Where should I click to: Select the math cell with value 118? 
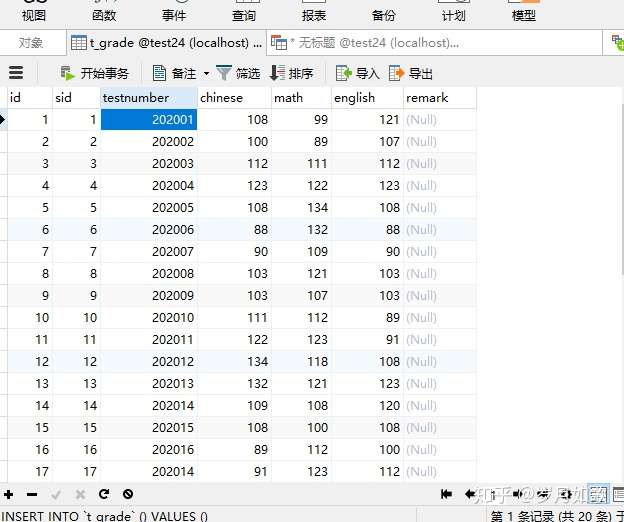tap(301, 362)
